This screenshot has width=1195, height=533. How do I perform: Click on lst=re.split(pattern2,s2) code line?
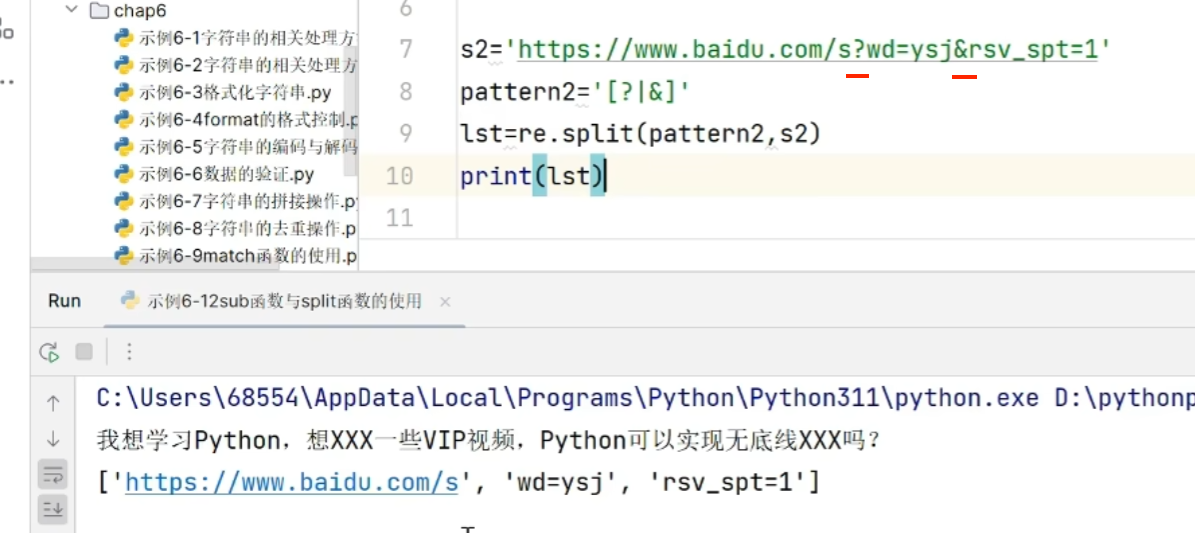pos(640,134)
